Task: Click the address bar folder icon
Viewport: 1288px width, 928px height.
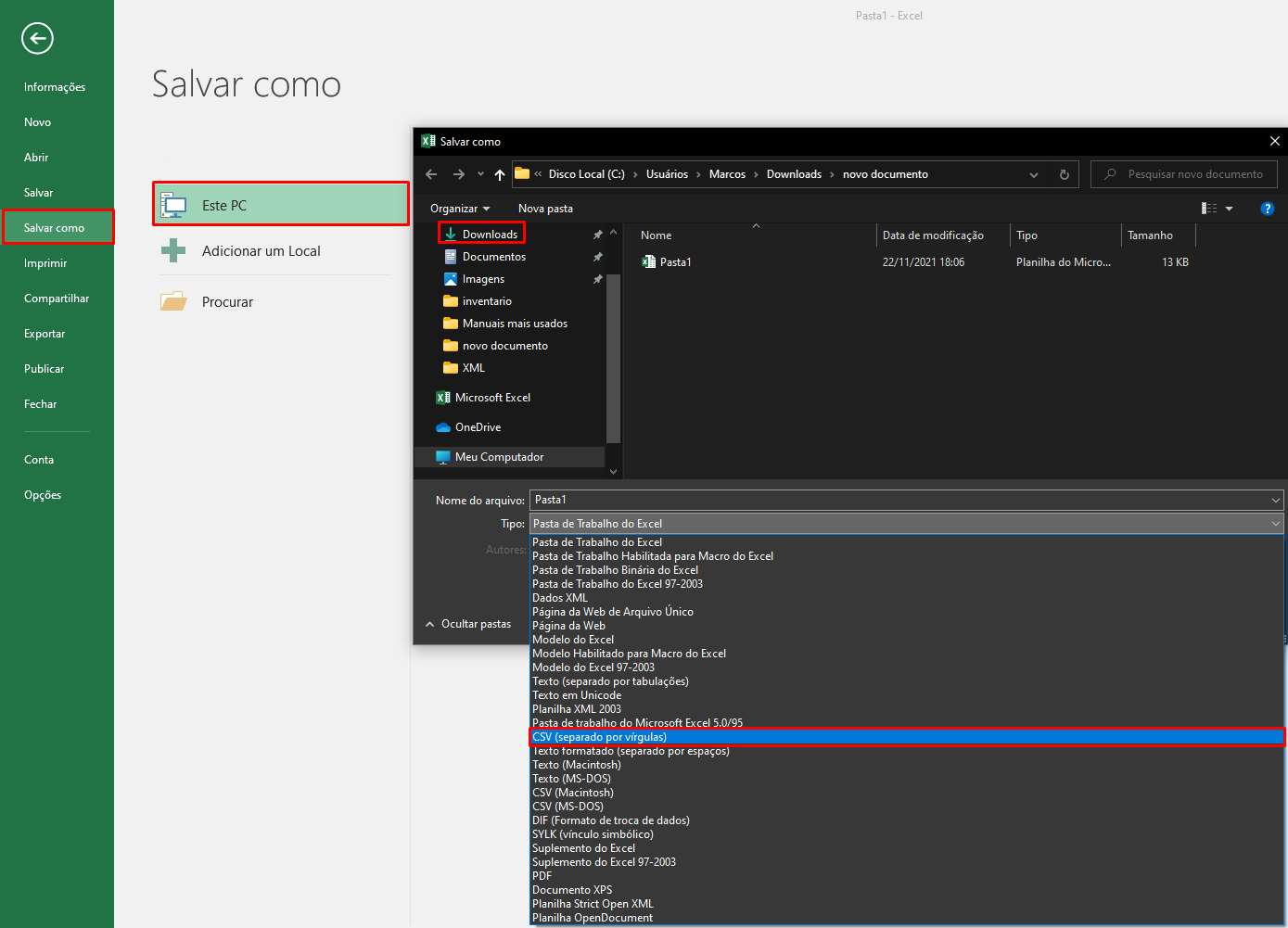Action: 522,173
